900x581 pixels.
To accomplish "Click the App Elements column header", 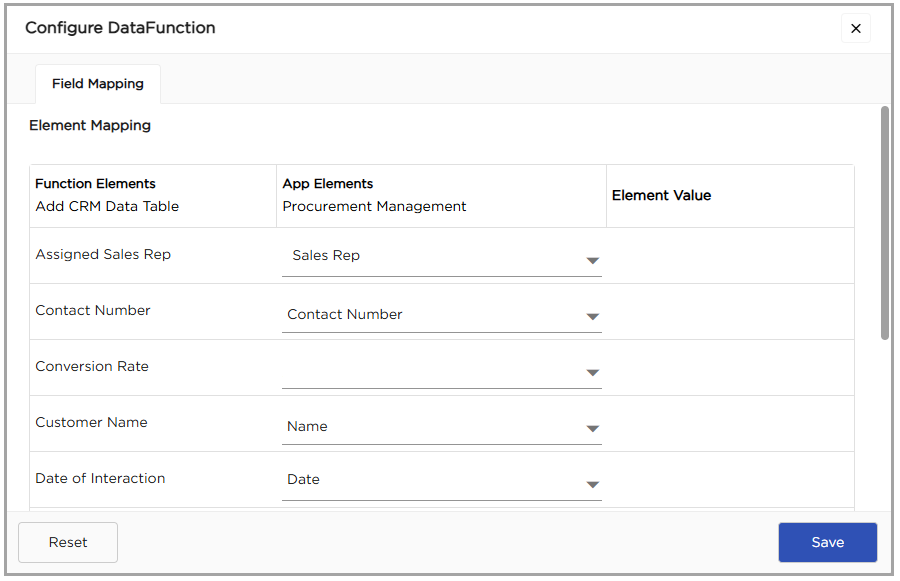I will (328, 184).
